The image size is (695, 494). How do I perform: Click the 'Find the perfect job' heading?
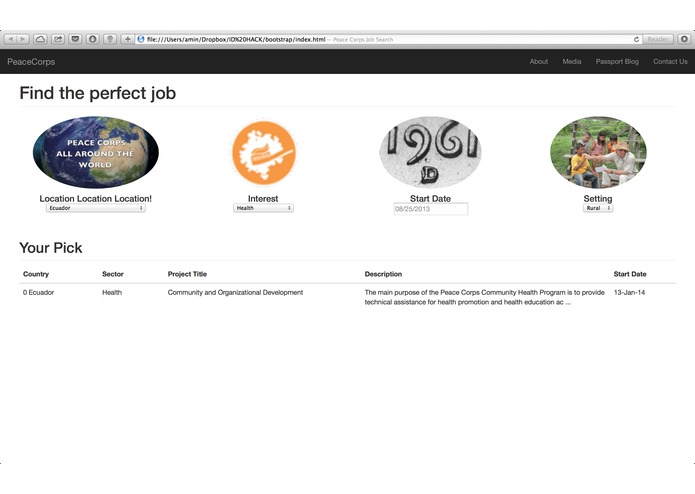click(x=98, y=93)
